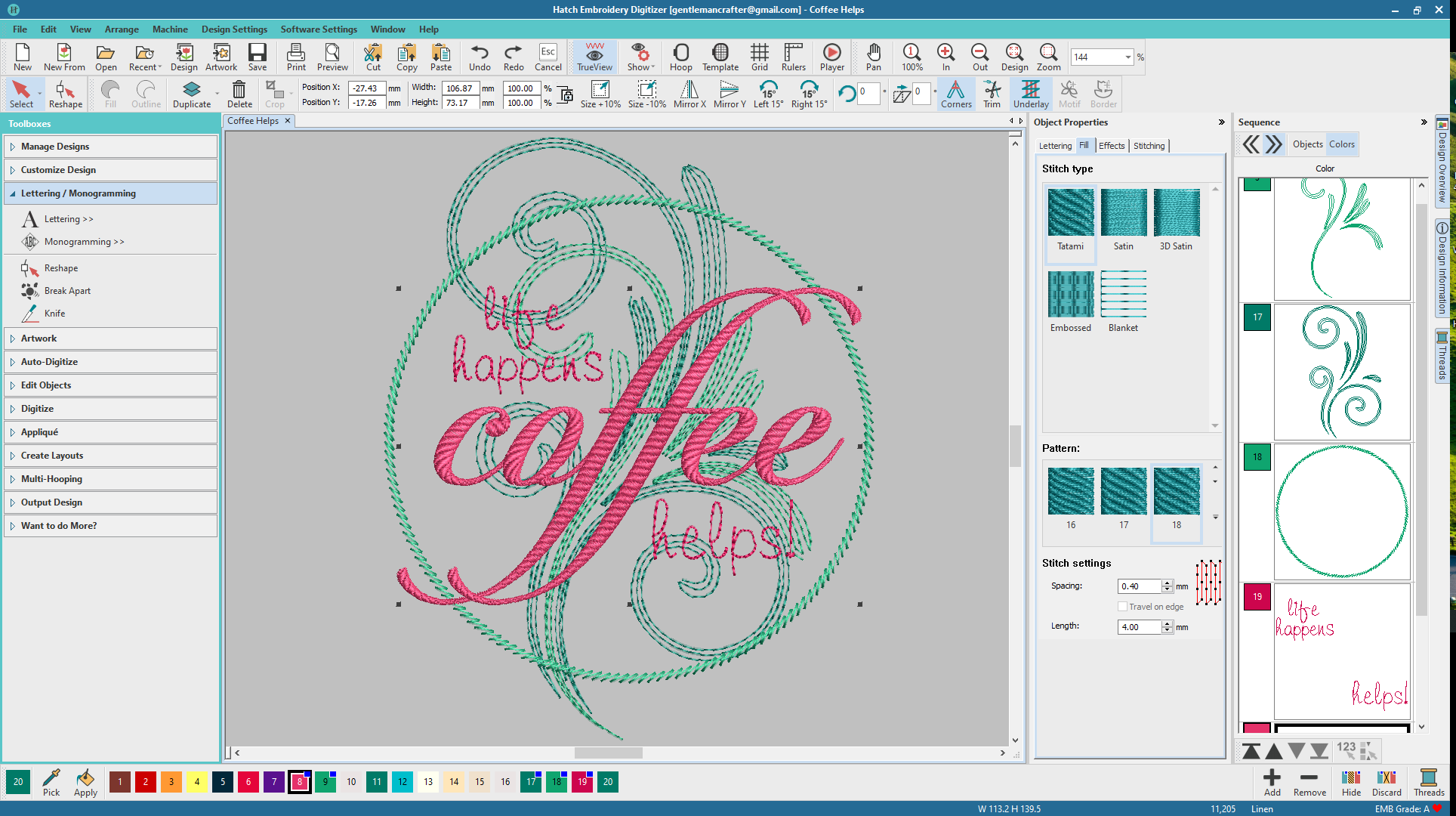The width and height of the screenshot is (1456, 816).
Task: Toggle TrueView display mode
Action: [x=594, y=57]
